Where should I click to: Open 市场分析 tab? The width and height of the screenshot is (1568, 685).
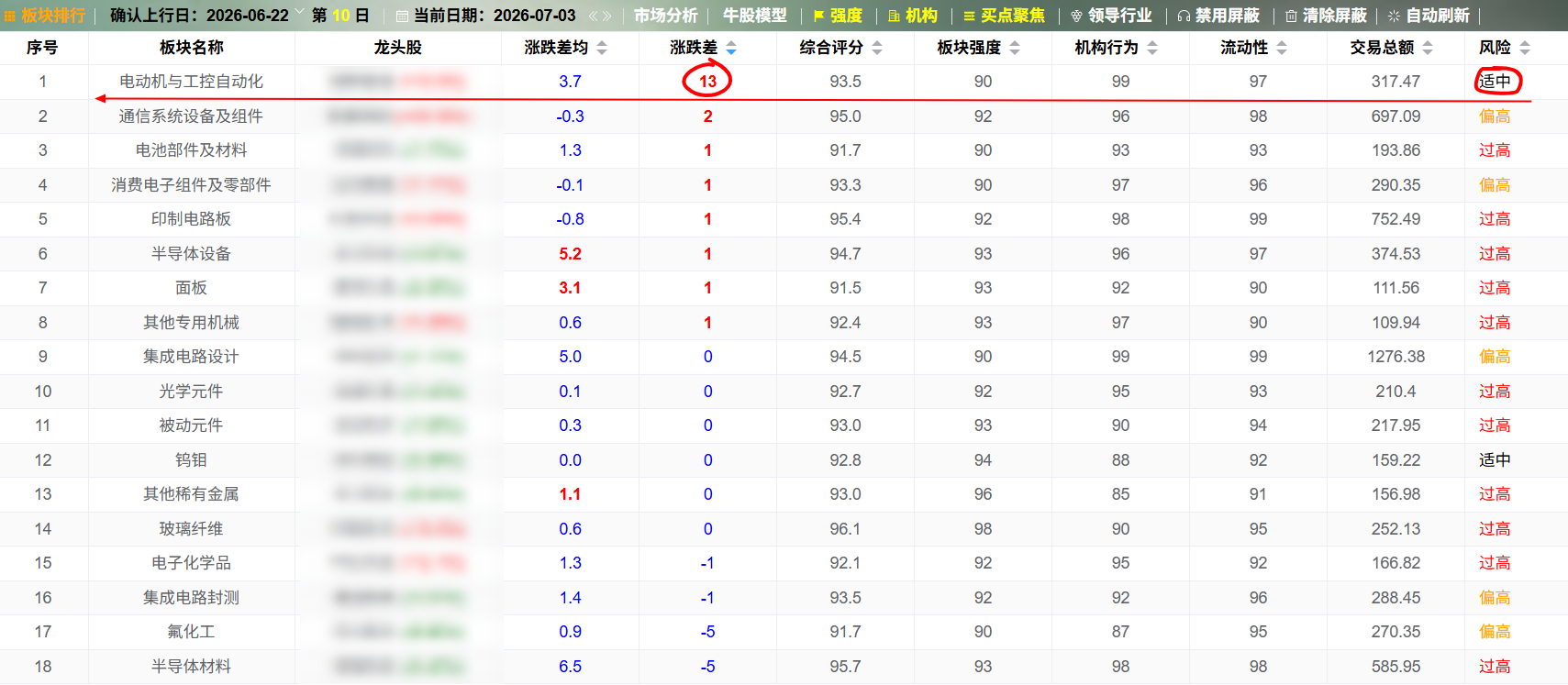(666, 16)
